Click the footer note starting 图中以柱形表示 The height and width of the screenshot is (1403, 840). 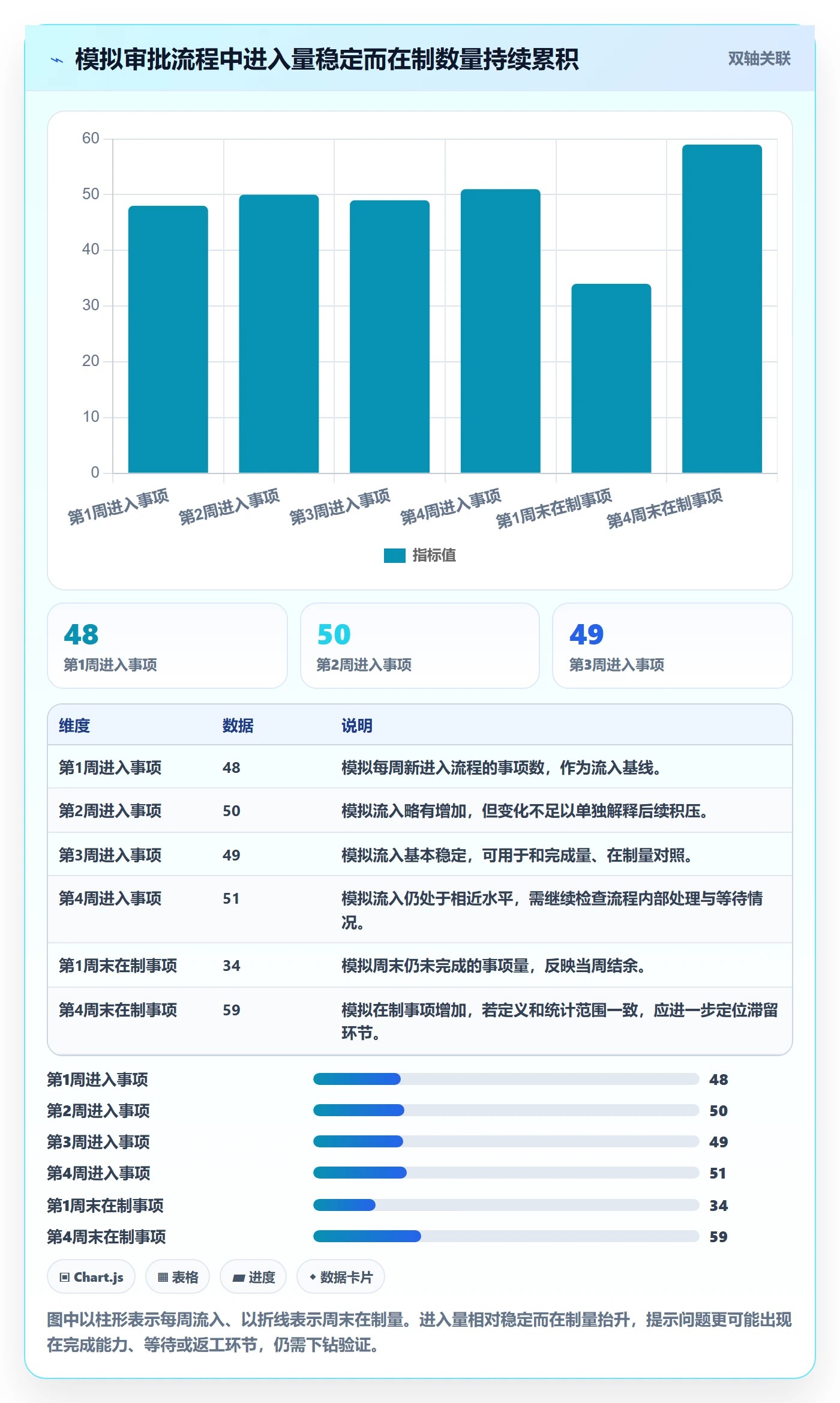(x=419, y=1332)
